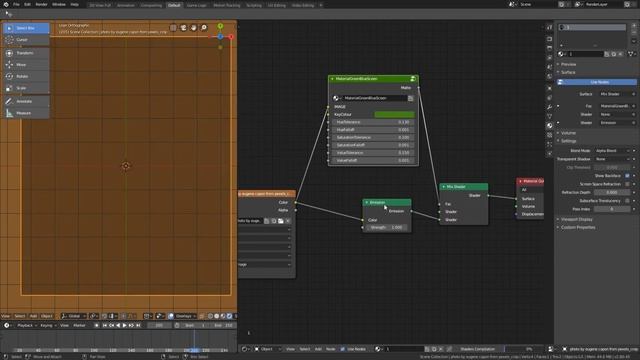Screen dimensions: 640x360
Task: Click the node group icon on MaterialGreenBlueScreen header
Action: 413,79
